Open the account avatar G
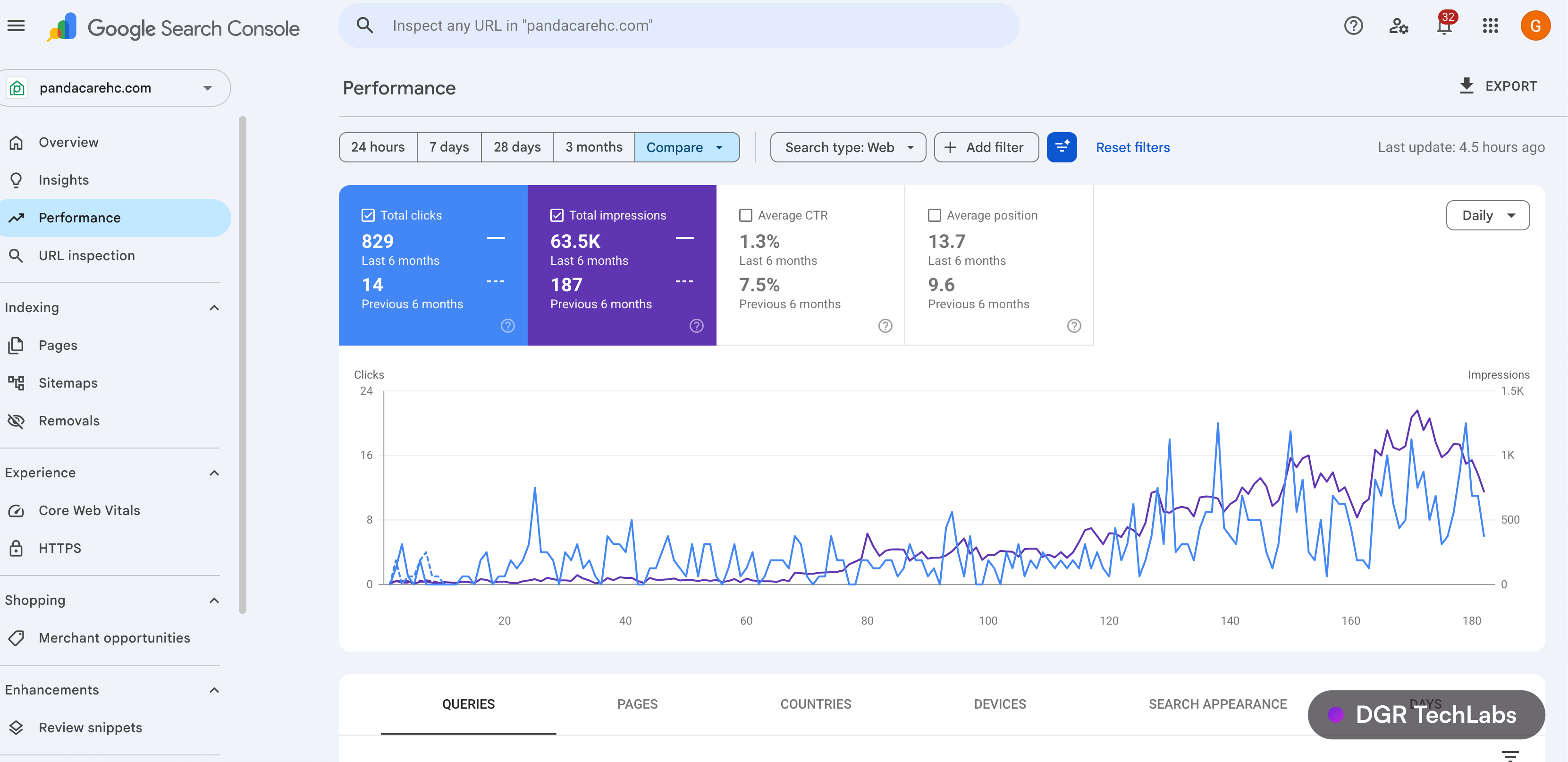 pos(1536,25)
